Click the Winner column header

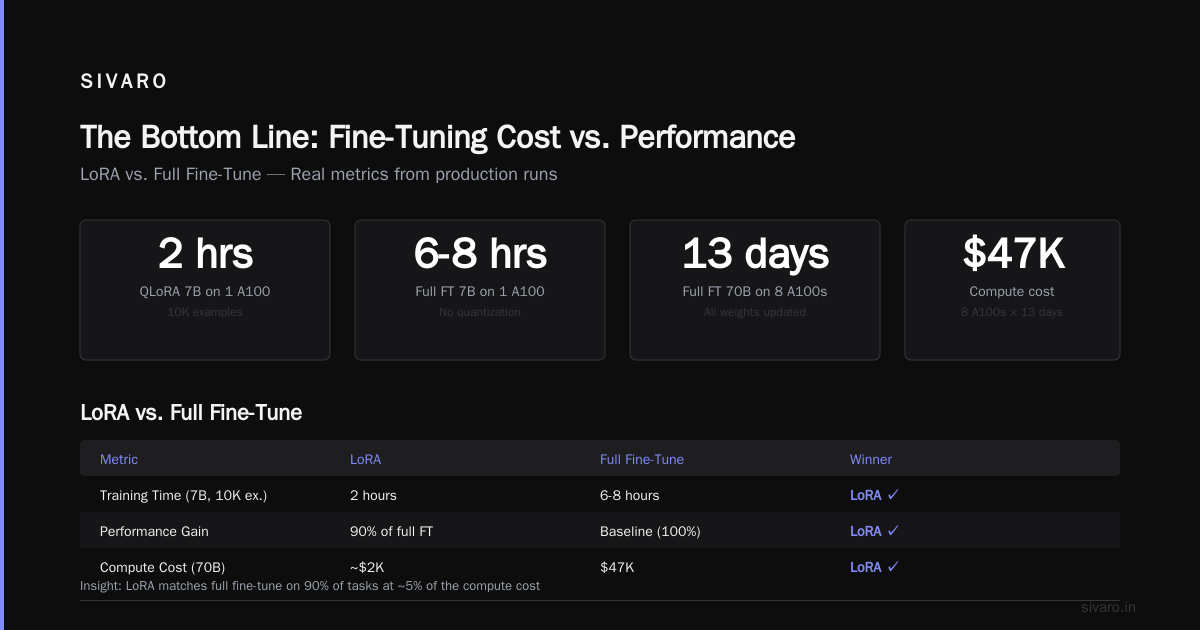871,459
